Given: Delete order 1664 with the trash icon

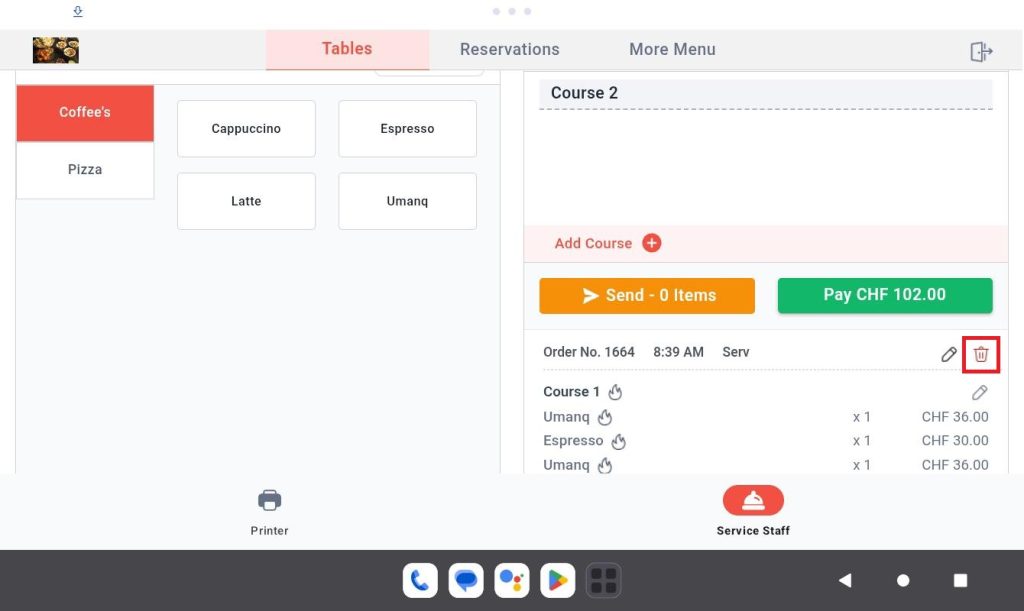Looking at the screenshot, I should click(x=980, y=354).
